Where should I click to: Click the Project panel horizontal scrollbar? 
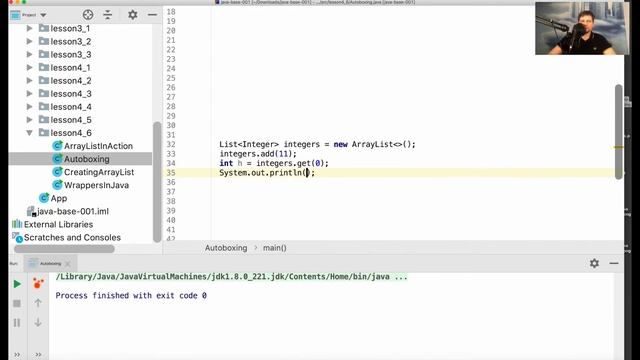click(64, 249)
